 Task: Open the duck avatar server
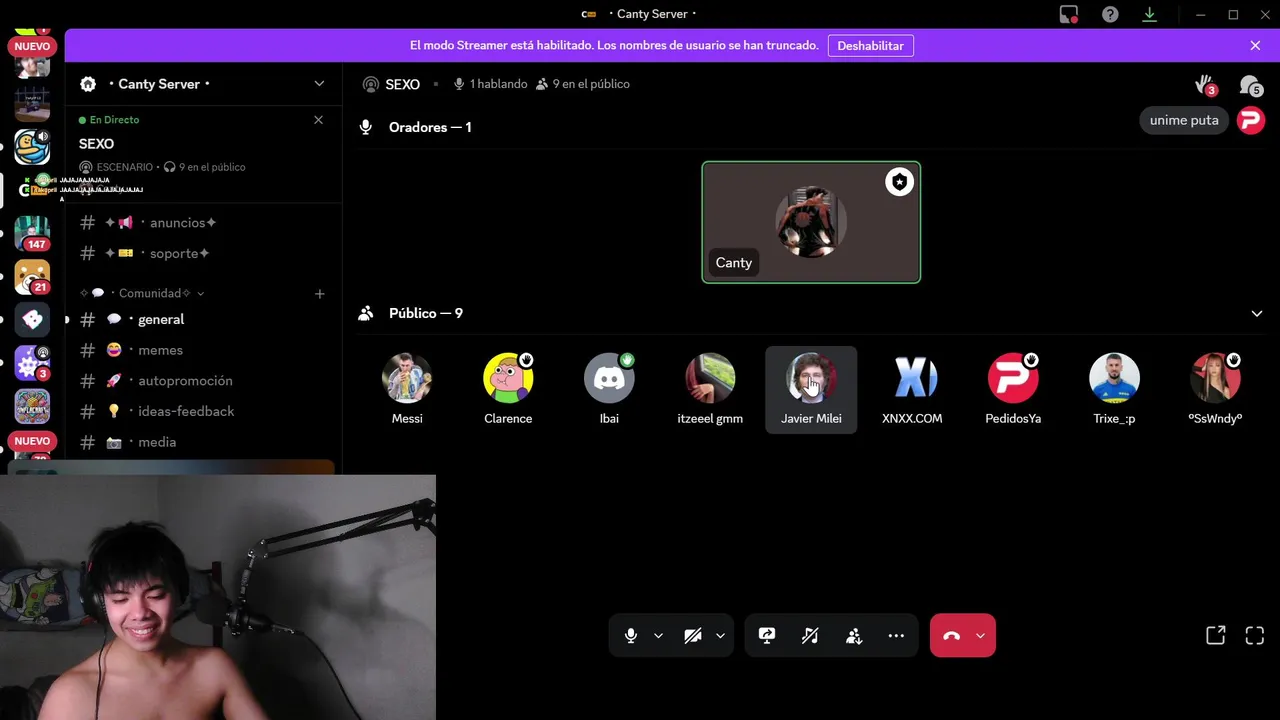(32, 147)
